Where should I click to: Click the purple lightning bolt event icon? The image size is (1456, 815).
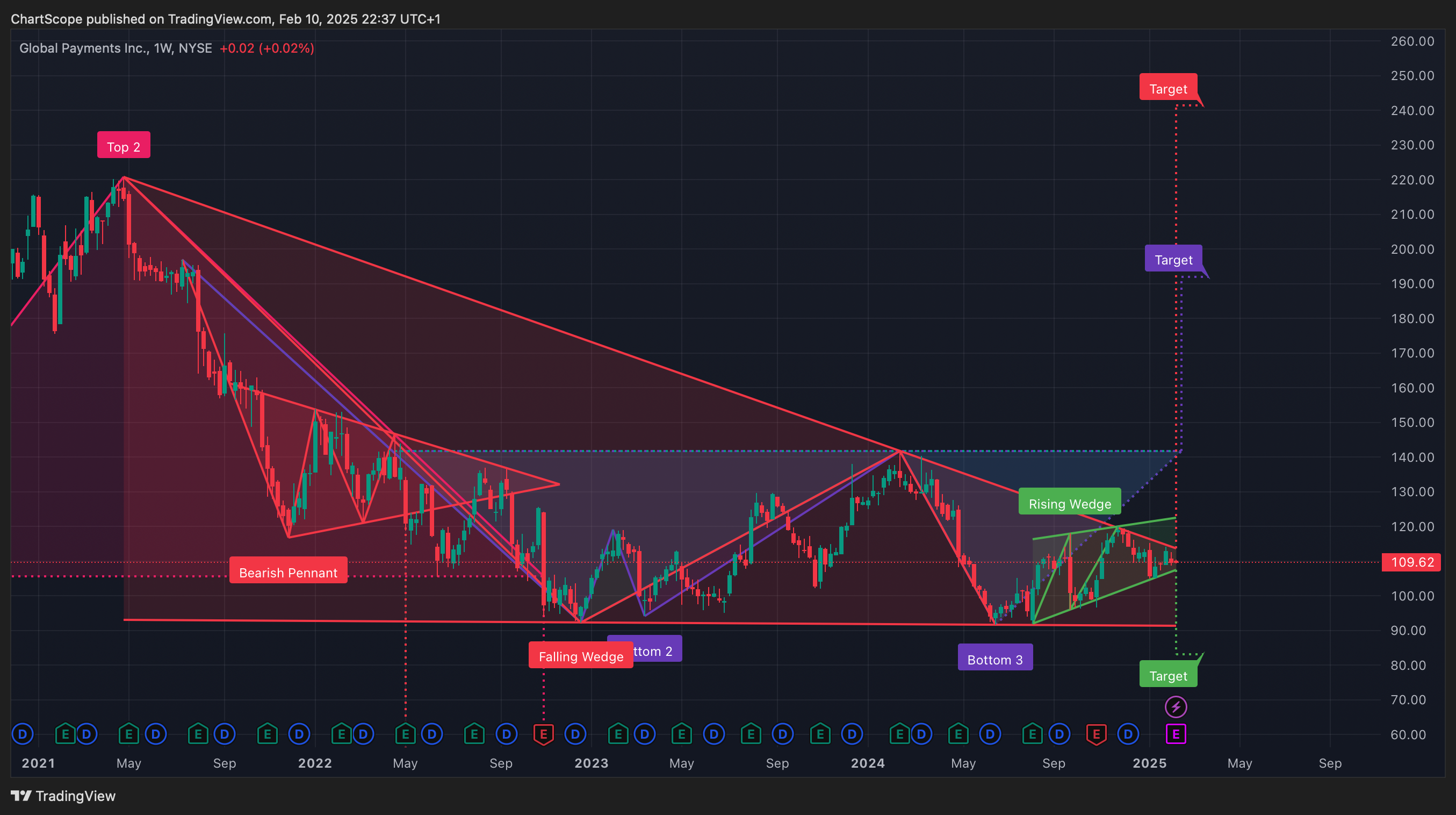coord(1176,706)
